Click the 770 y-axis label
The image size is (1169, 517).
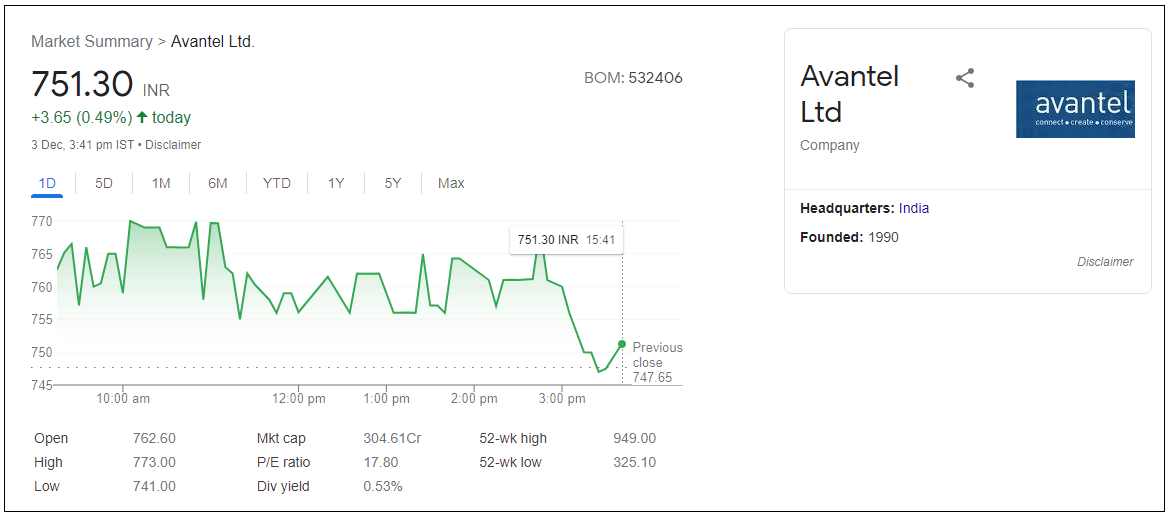click(42, 222)
